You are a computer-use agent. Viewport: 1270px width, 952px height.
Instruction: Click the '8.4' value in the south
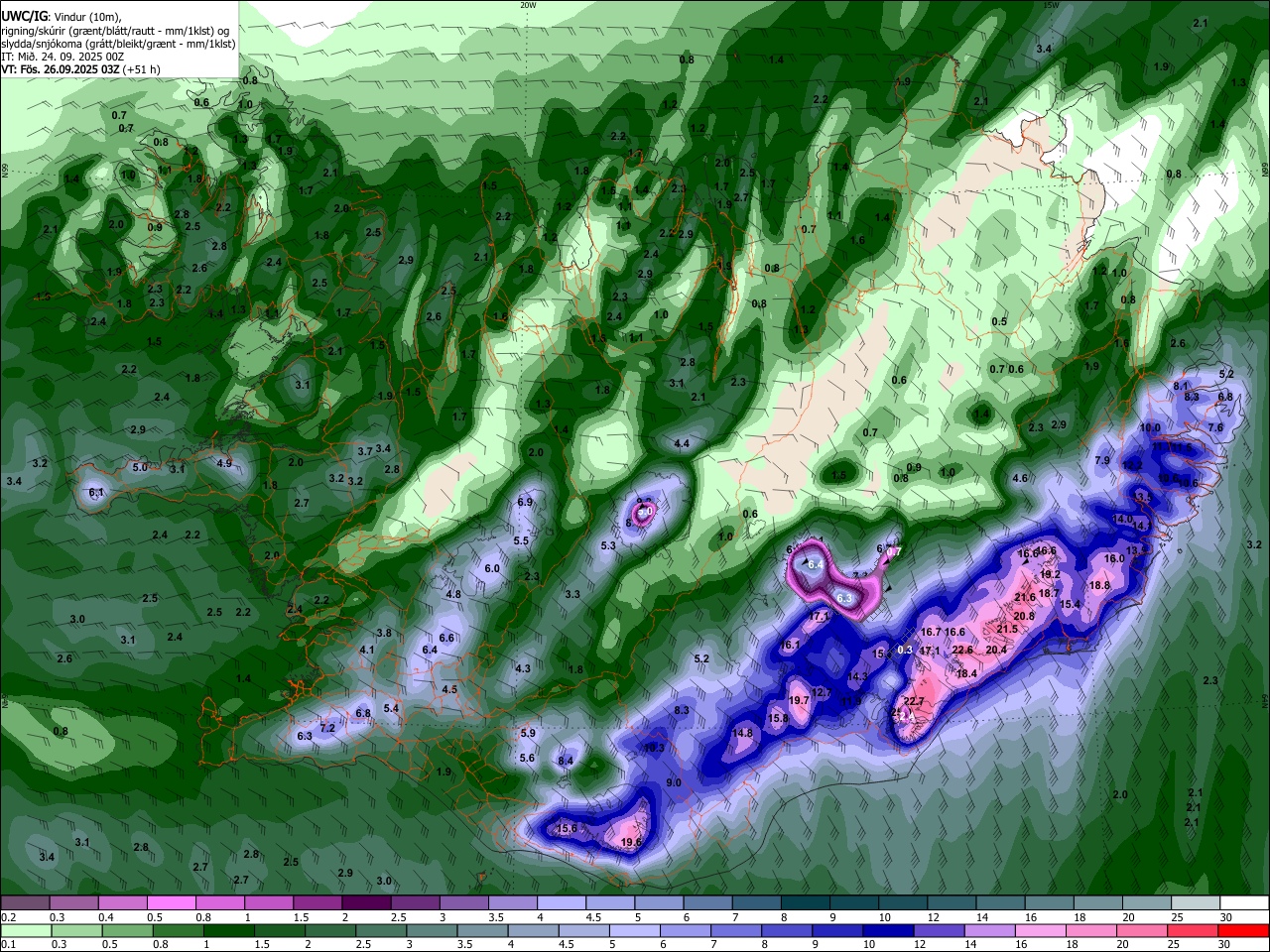[x=566, y=761]
